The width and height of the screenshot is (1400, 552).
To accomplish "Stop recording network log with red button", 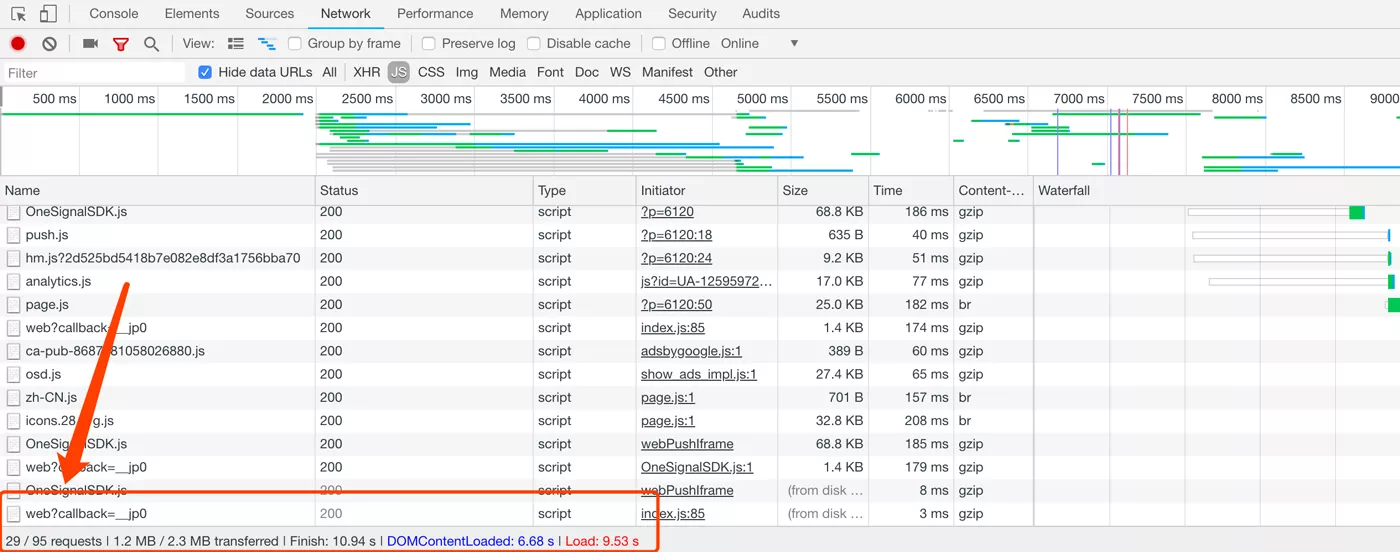I will coord(18,44).
